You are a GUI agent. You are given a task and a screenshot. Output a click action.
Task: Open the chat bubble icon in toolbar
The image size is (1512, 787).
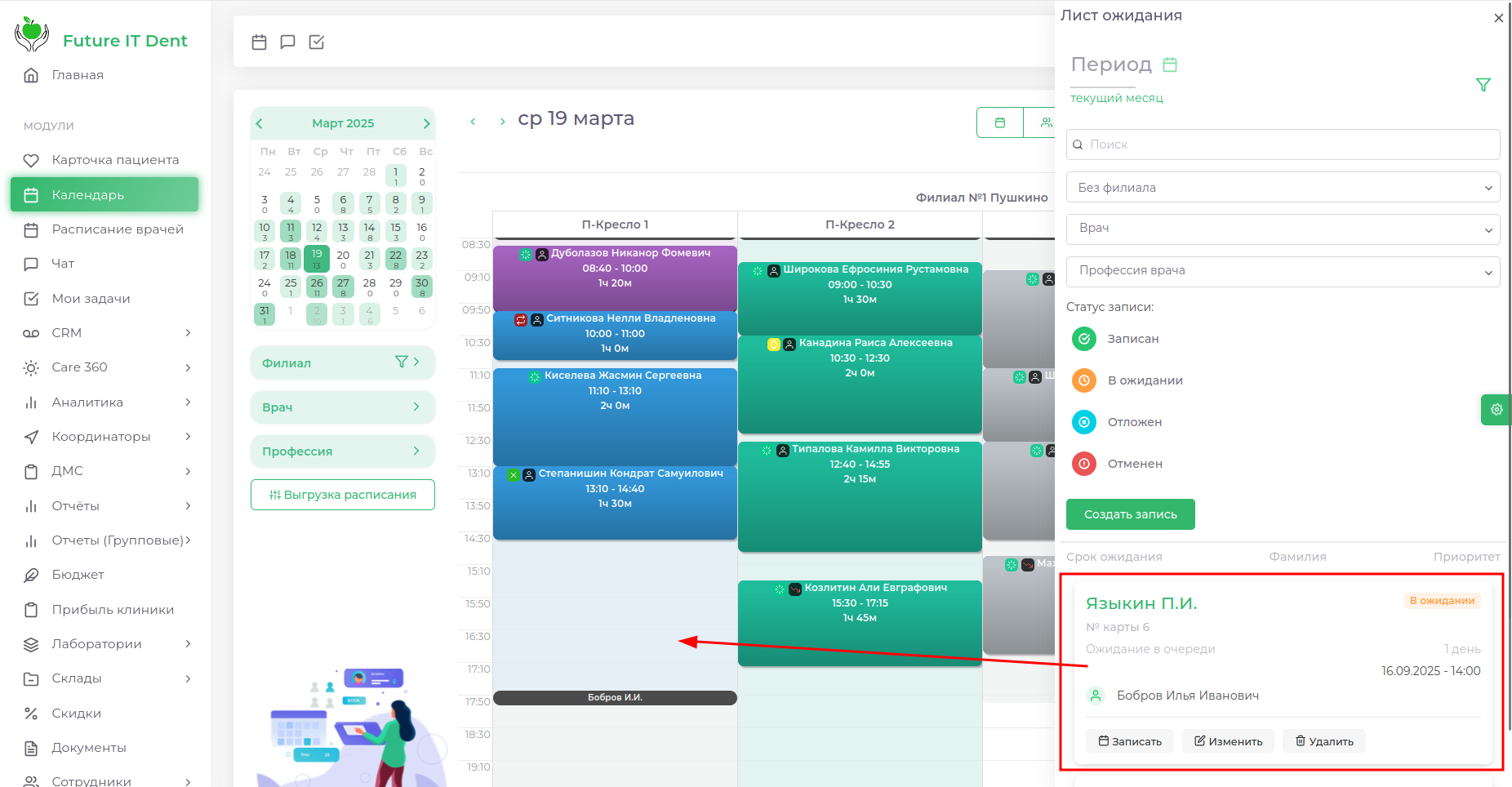pyautogui.click(x=287, y=42)
